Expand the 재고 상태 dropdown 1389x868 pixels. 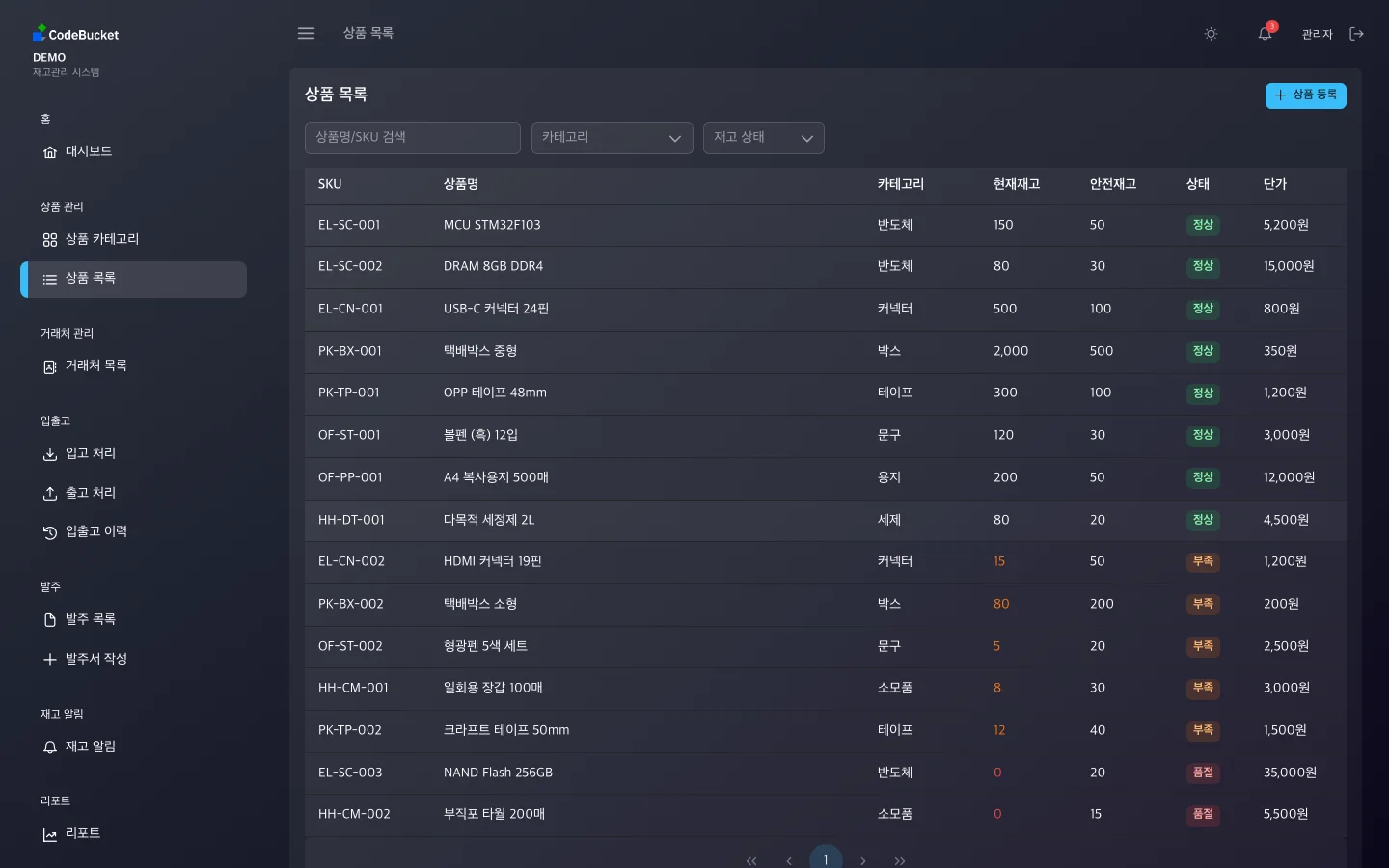pyautogui.click(x=763, y=138)
